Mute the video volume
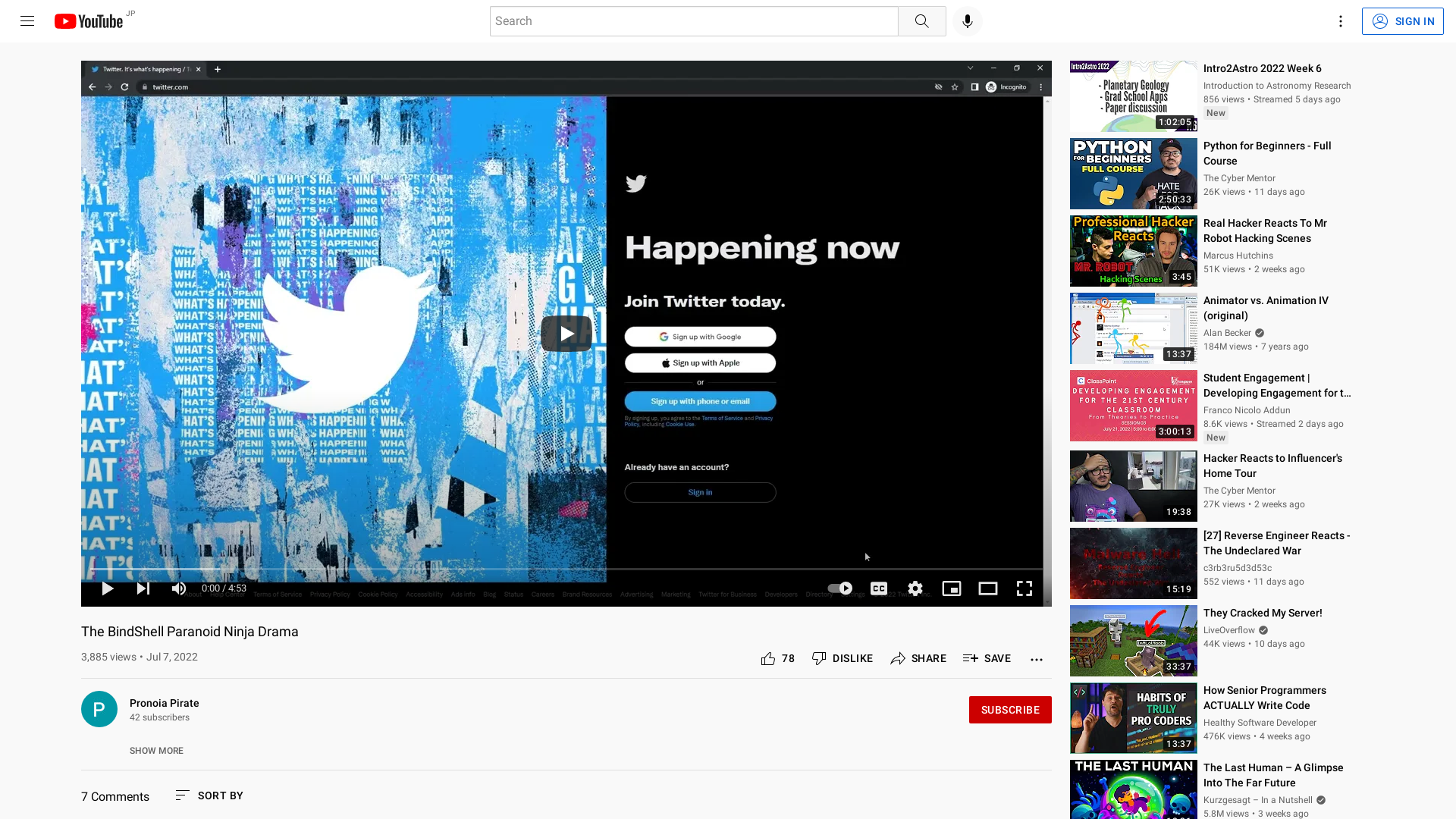Image resolution: width=1456 pixels, height=819 pixels. (x=178, y=588)
